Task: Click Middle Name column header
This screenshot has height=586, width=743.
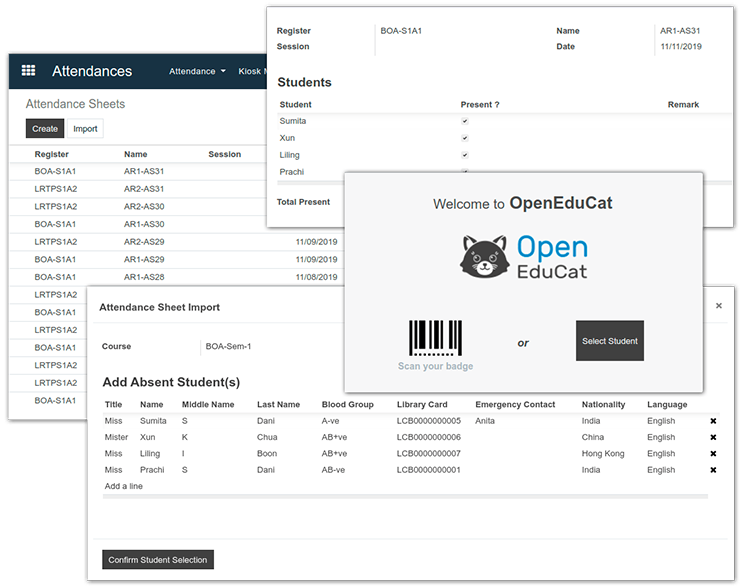Action: click(x=208, y=405)
